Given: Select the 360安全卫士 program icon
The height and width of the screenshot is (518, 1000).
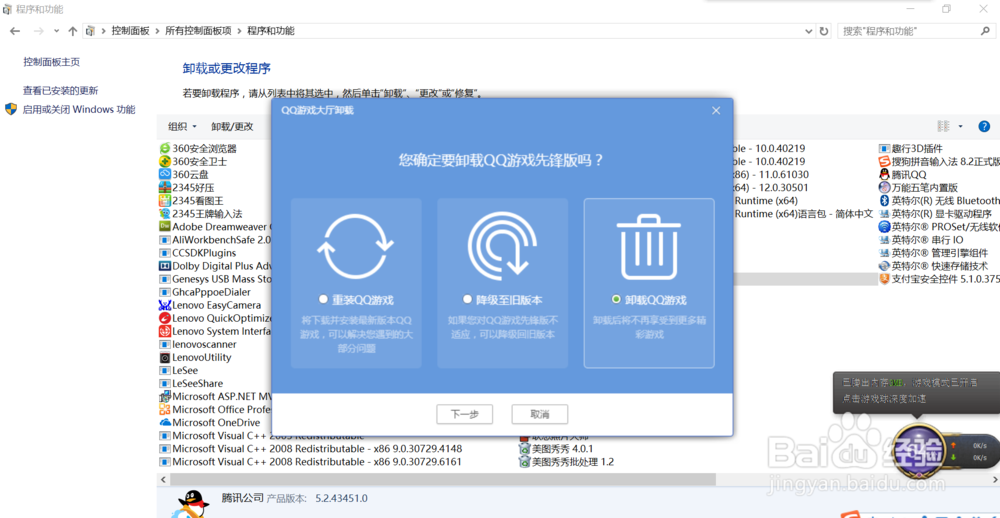Looking at the screenshot, I should pyautogui.click(x=165, y=161).
